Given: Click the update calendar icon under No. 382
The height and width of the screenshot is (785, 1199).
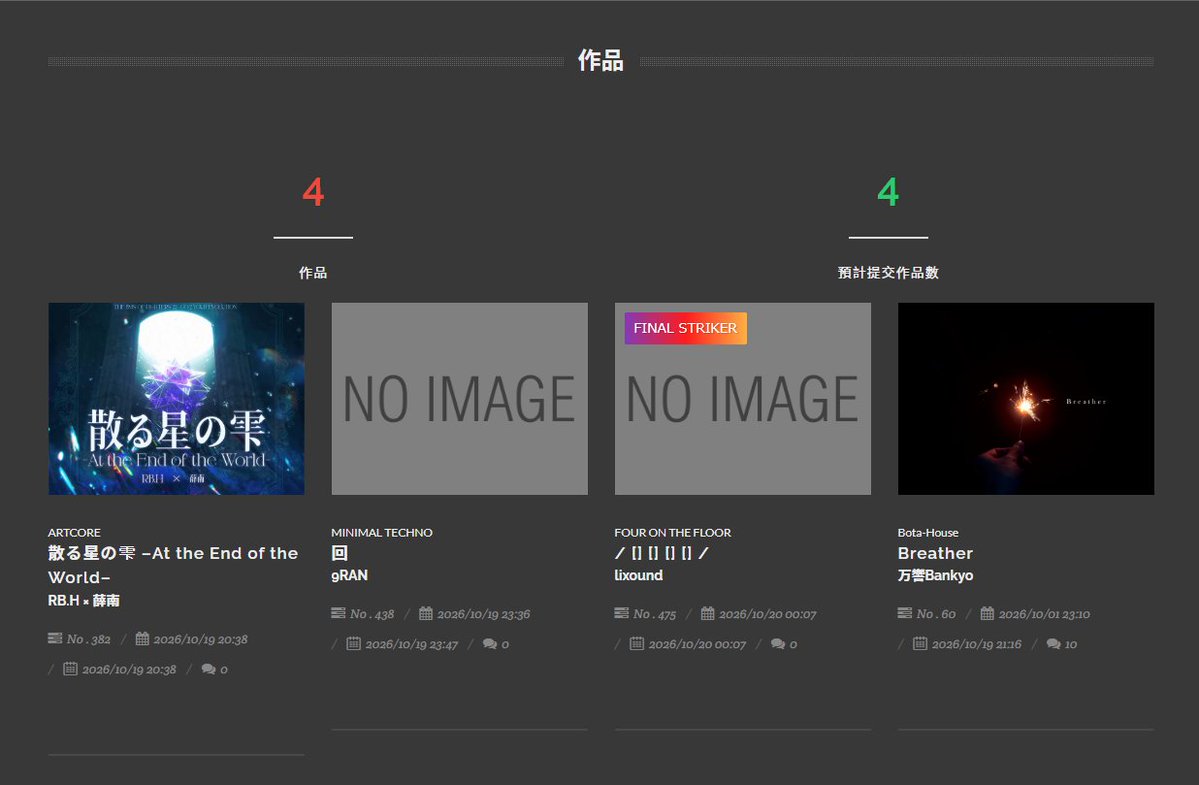Looking at the screenshot, I should click(70, 669).
